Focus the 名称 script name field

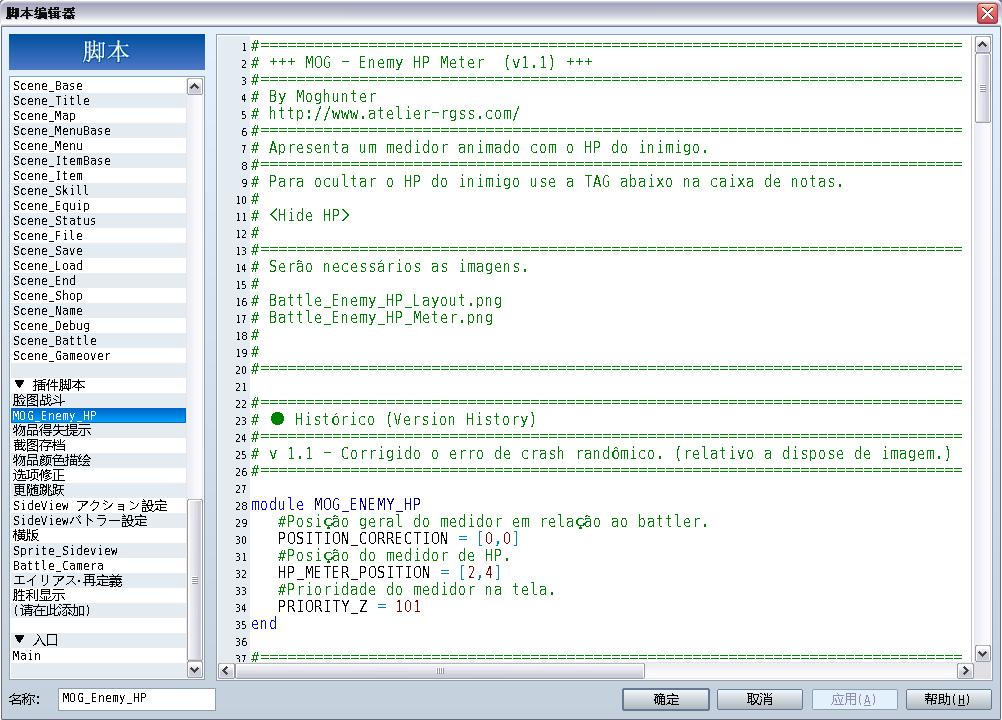137,698
